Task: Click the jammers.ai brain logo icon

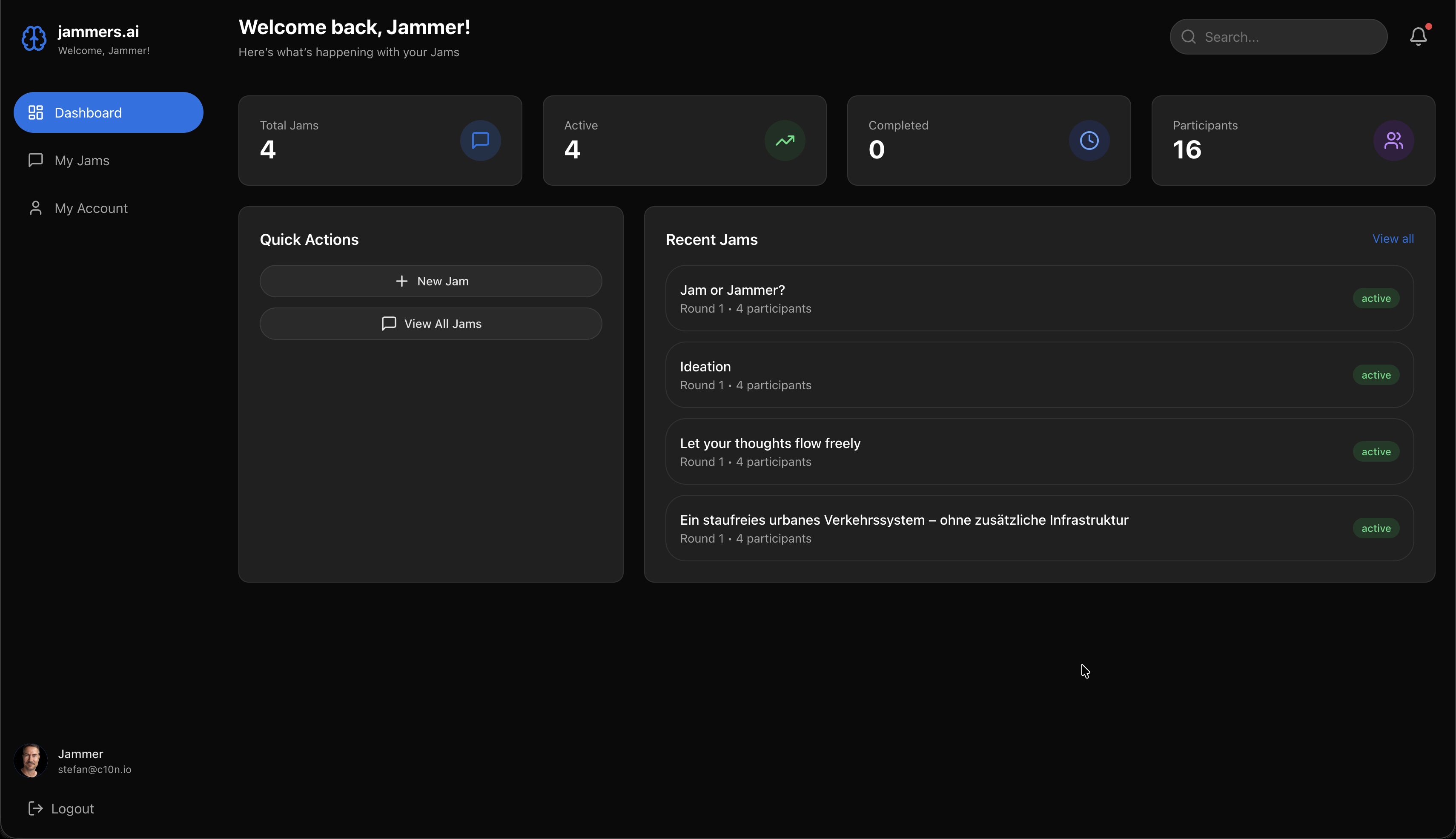Action: point(34,39)
